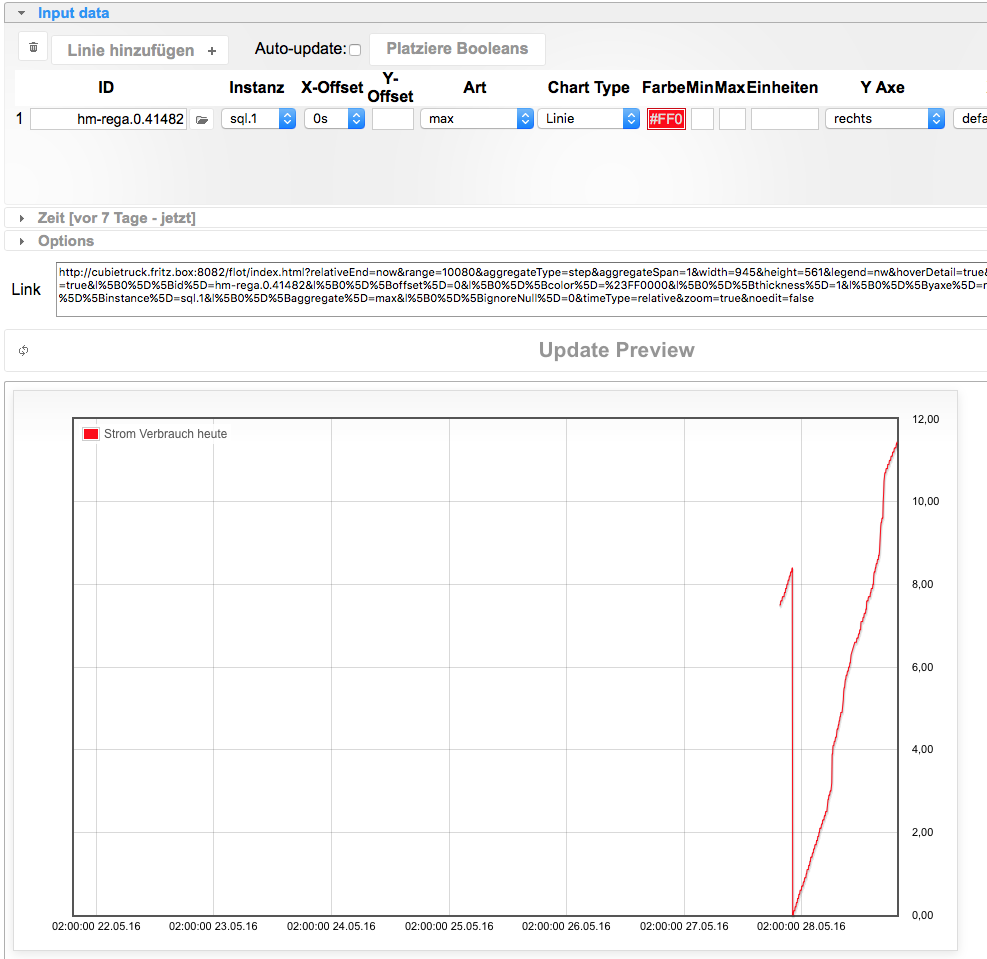Open the folder icon next to ID
This screenshot has height=959, width=987.
tap(202, 119)
